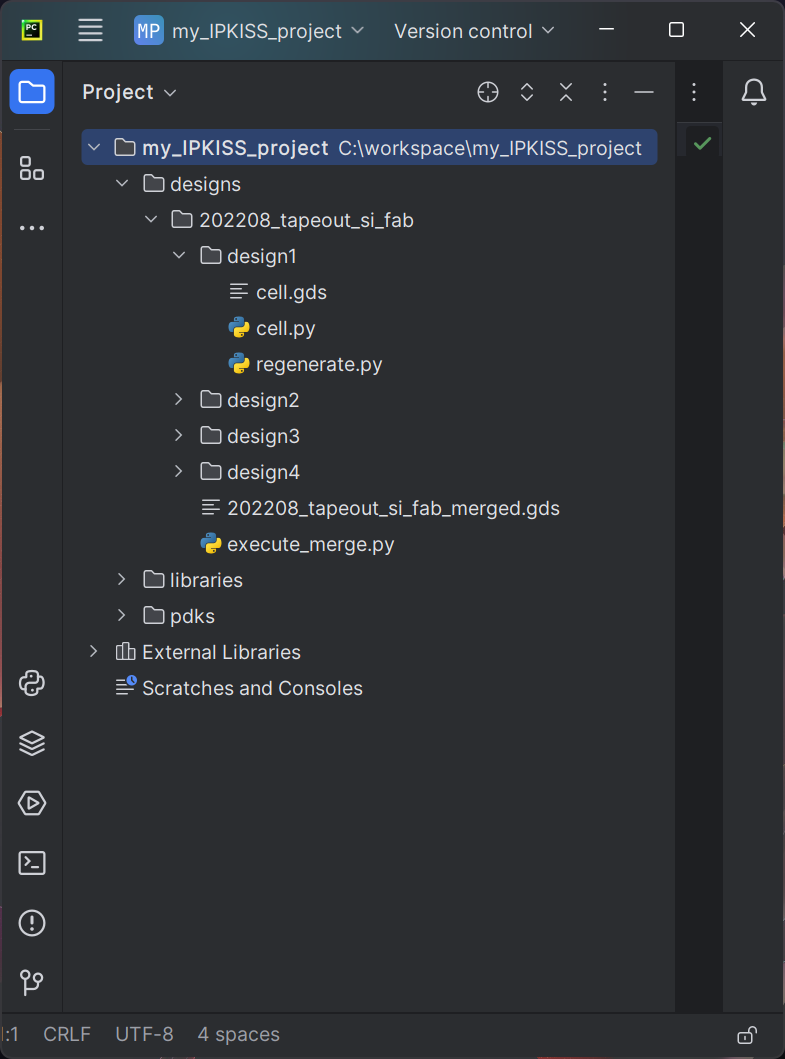Viewport: 785px width, 1059px height.
Task: Click the Collapse All icon
Action: (566, 92)
